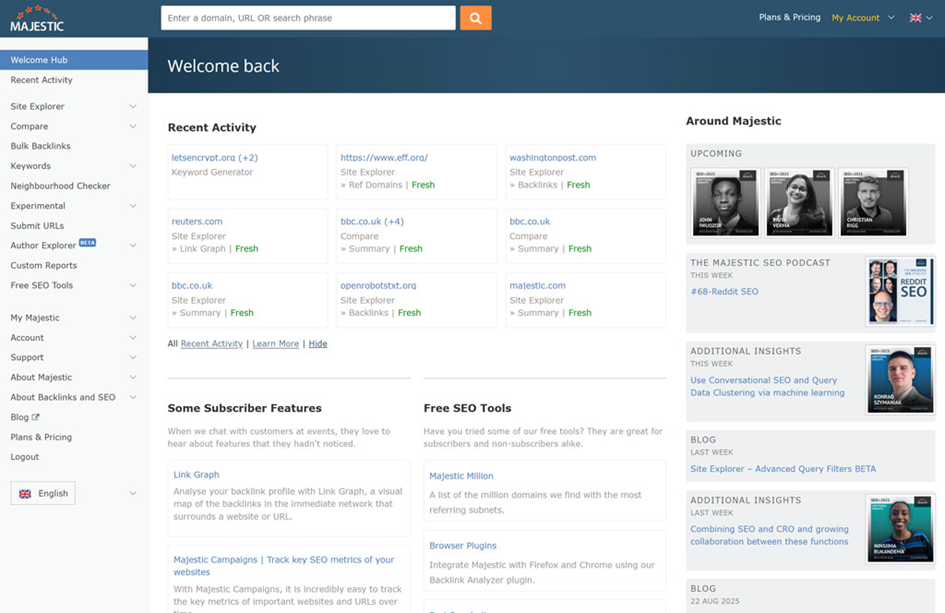The image size is (945, 613).
Task: Click the Konrad Szymaniak insight thumbnail
Action: pyautogui.click(x=900, y=380)
